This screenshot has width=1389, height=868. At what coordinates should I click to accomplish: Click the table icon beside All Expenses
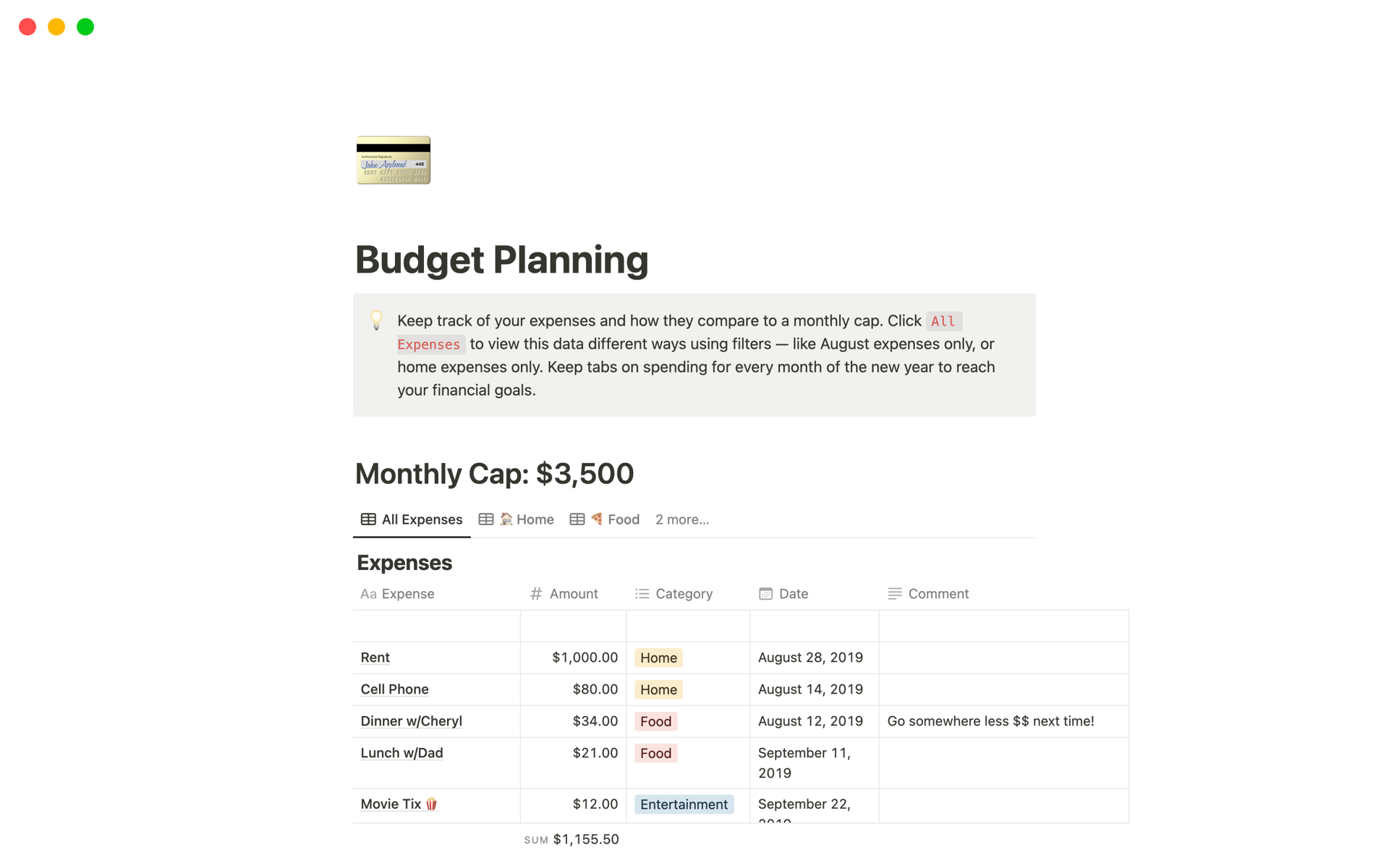(368, 519)
